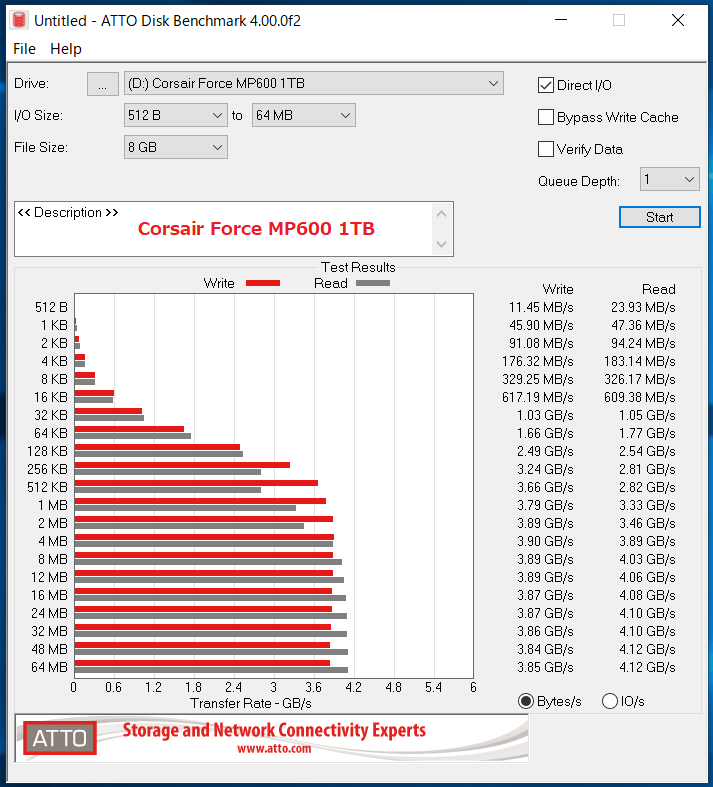713x787 pixels.
Task: Click the 512 B write value 11.45 MB/s
Action: point(541,308)
